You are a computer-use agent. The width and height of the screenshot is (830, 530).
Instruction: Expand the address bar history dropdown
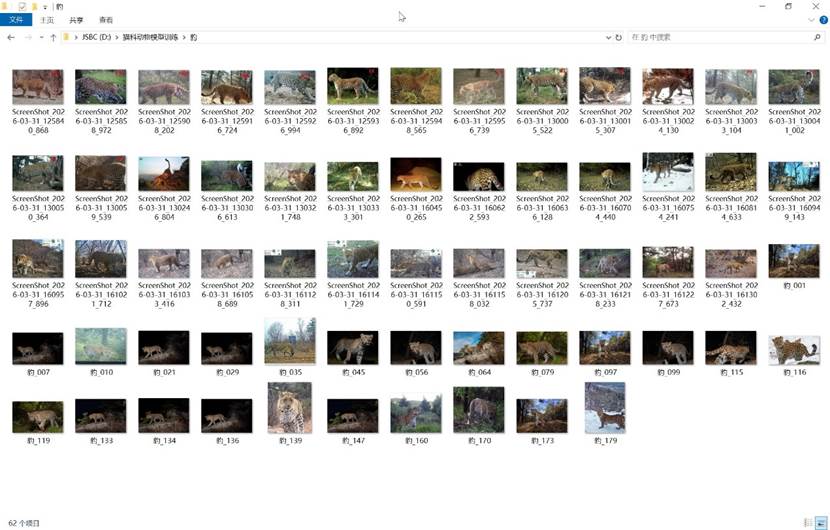coord(606,37)
